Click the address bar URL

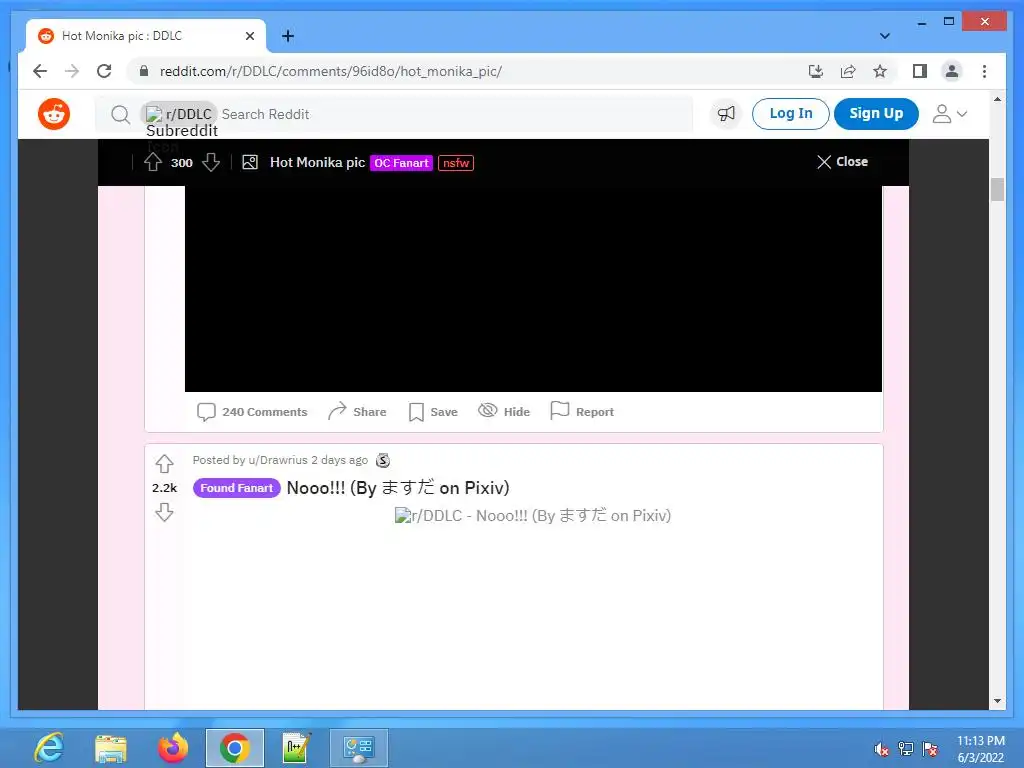pos(330,71)
